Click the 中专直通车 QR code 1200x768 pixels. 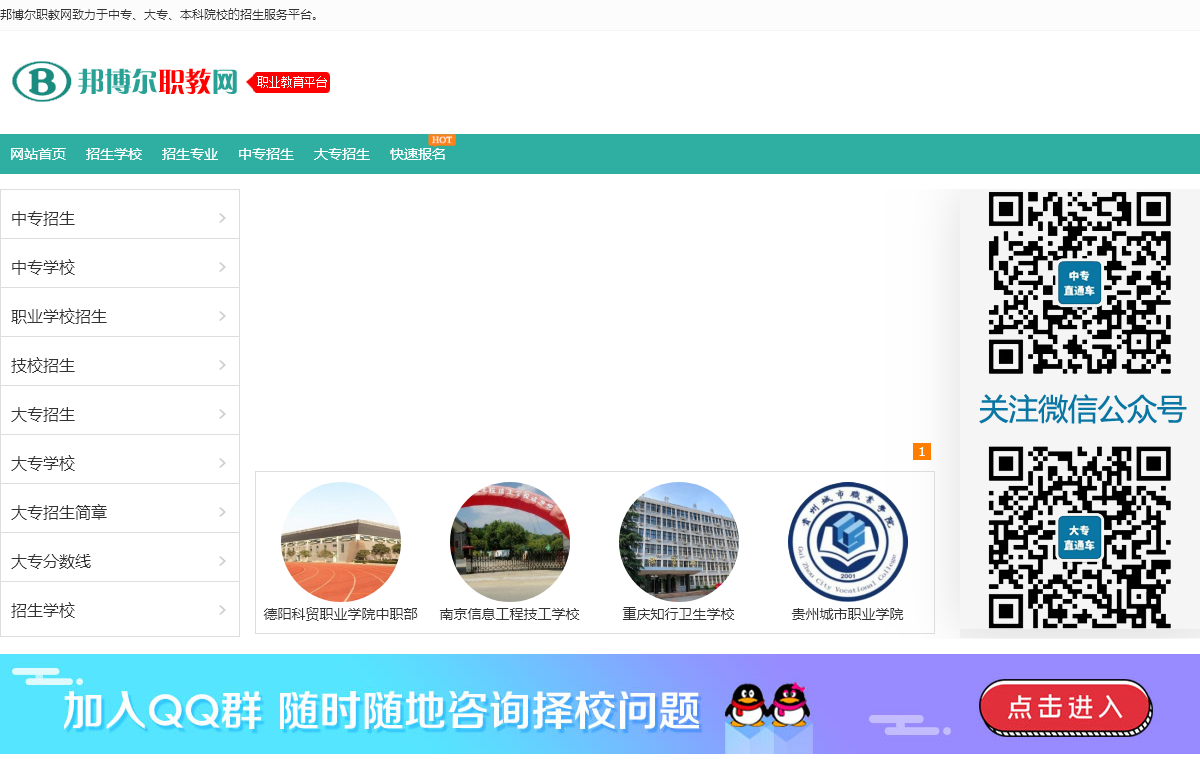coord(1079,283)
